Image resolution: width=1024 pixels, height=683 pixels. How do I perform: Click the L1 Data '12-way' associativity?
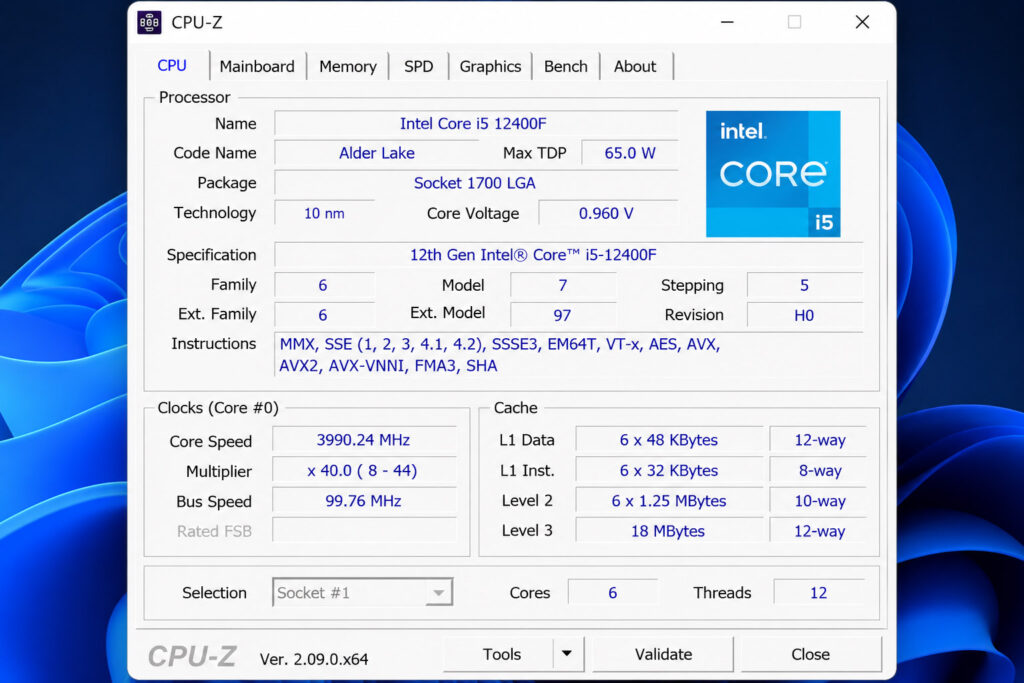coord(819,439)
